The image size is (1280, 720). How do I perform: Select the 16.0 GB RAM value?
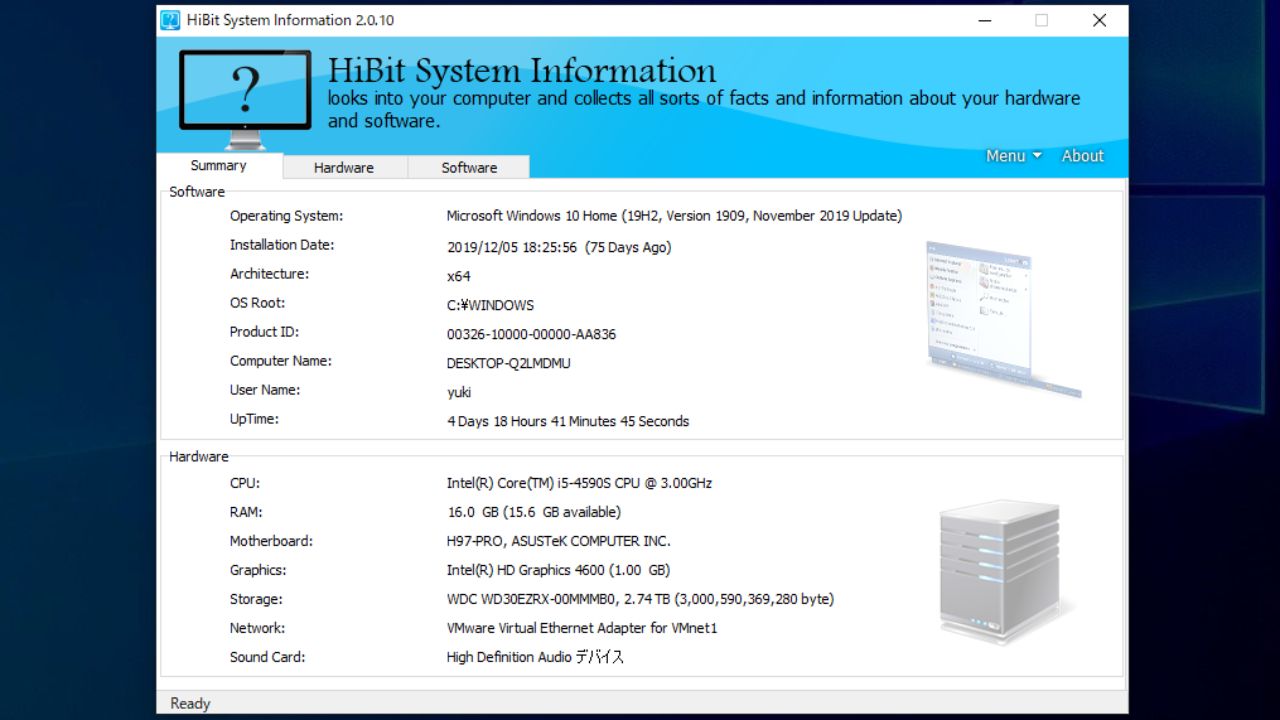coord(533,512)
